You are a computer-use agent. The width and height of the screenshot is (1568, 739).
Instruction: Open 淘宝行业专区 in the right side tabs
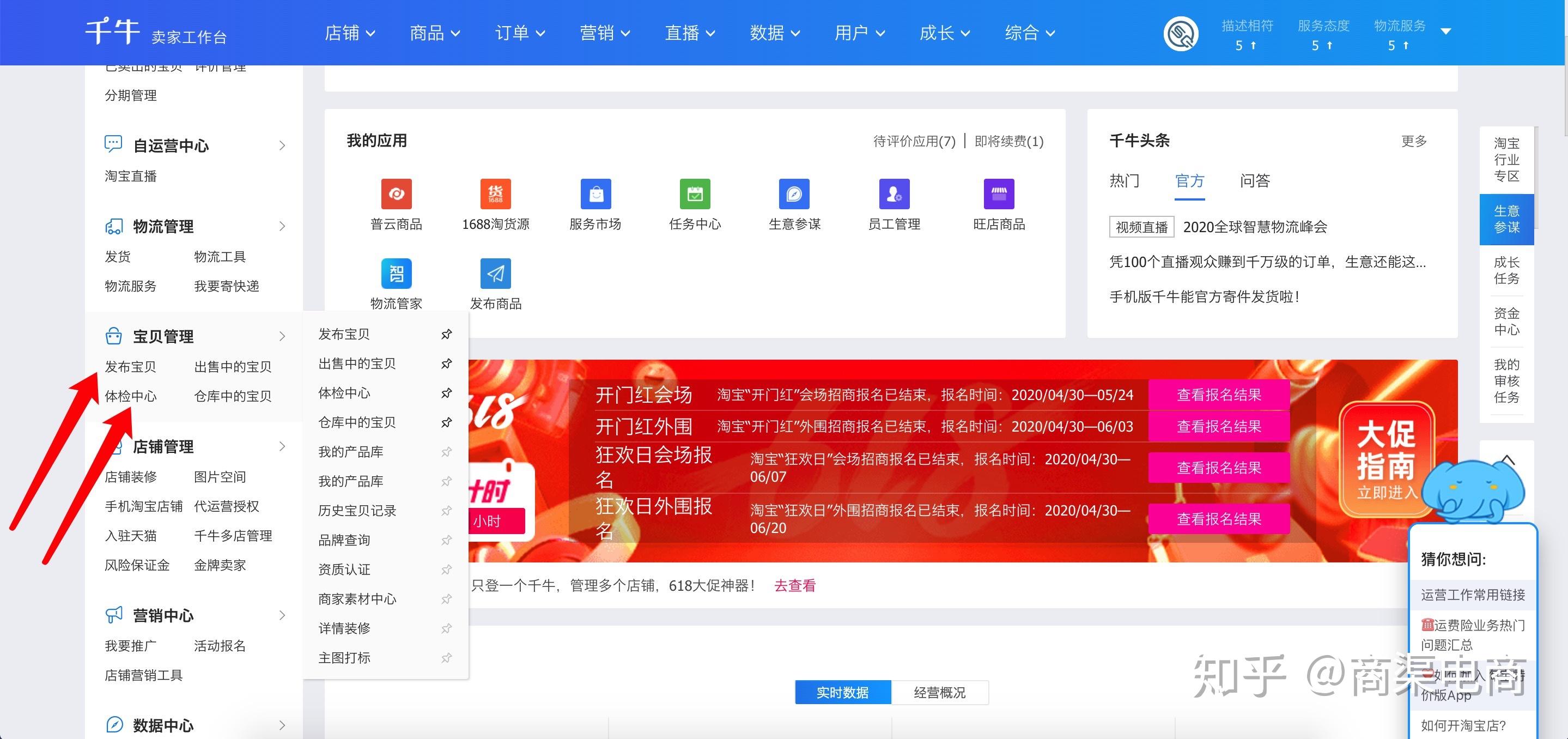tap(1506, 160)
